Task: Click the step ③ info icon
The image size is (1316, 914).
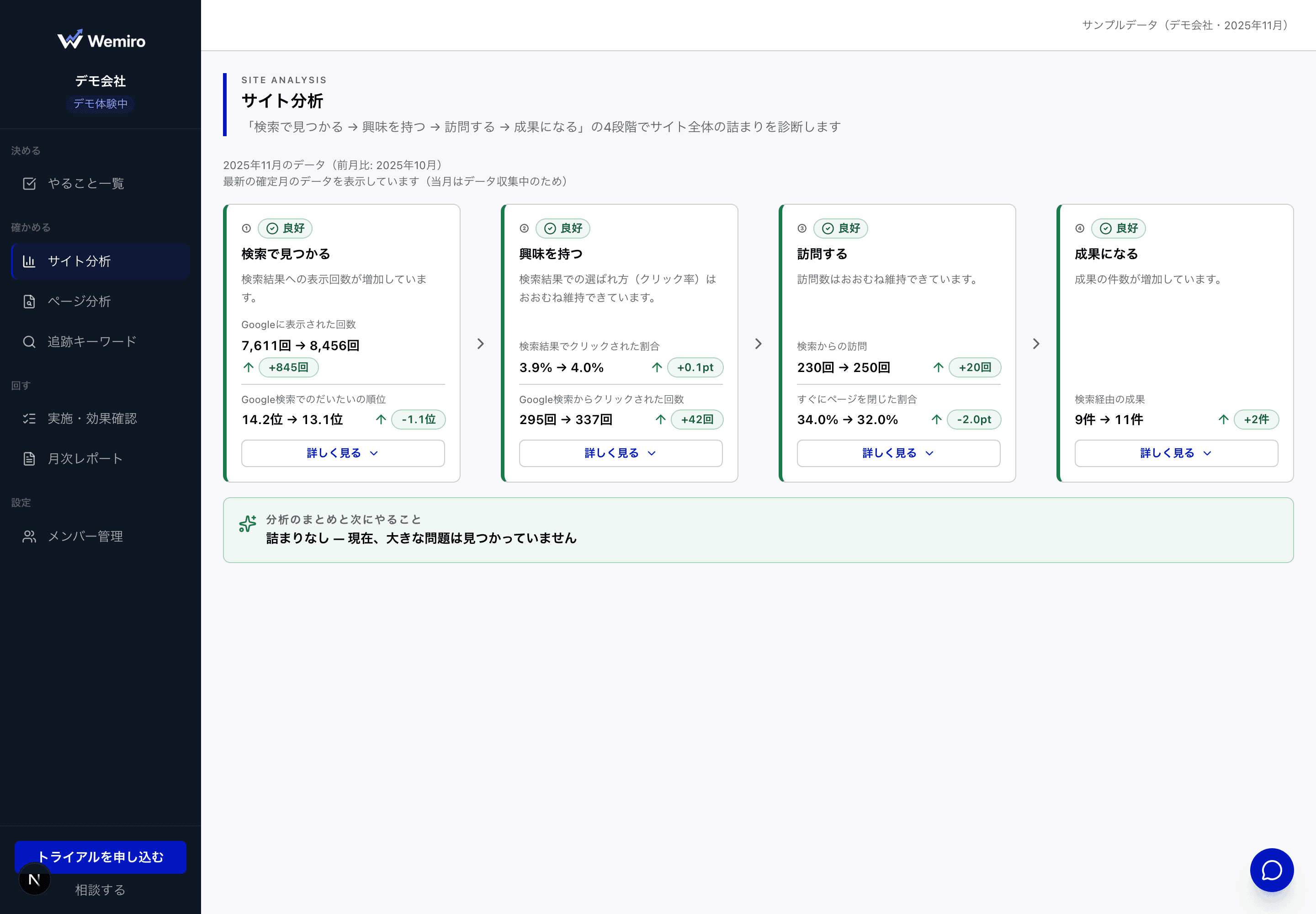Action: (x=802, y=228)
